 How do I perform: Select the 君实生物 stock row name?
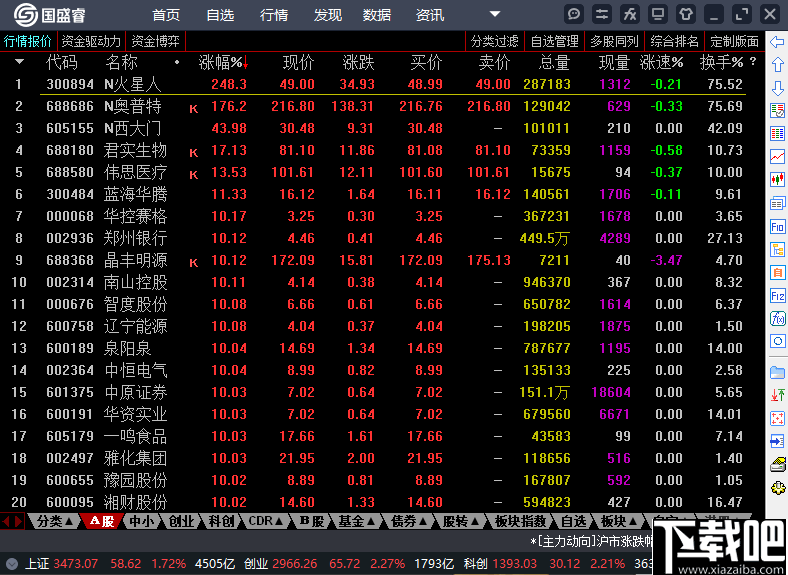pyautogui.click(x=135, y=150)
